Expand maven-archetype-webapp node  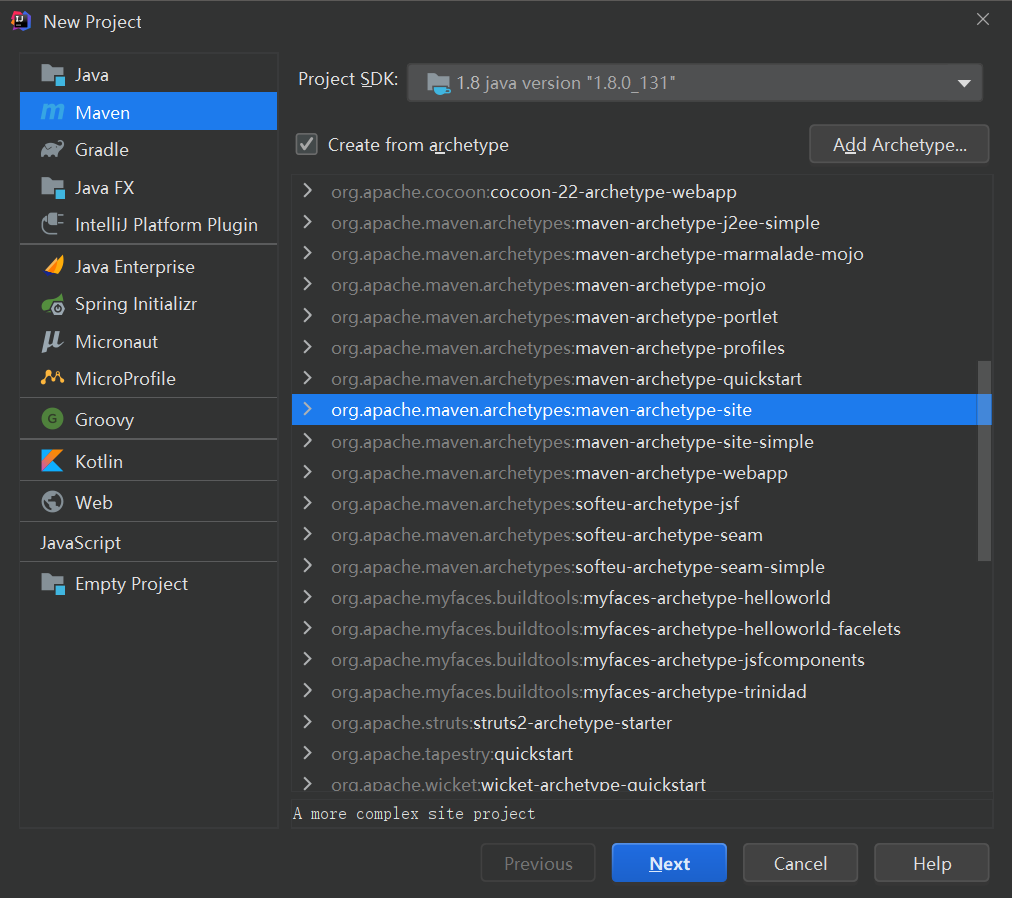308,473
